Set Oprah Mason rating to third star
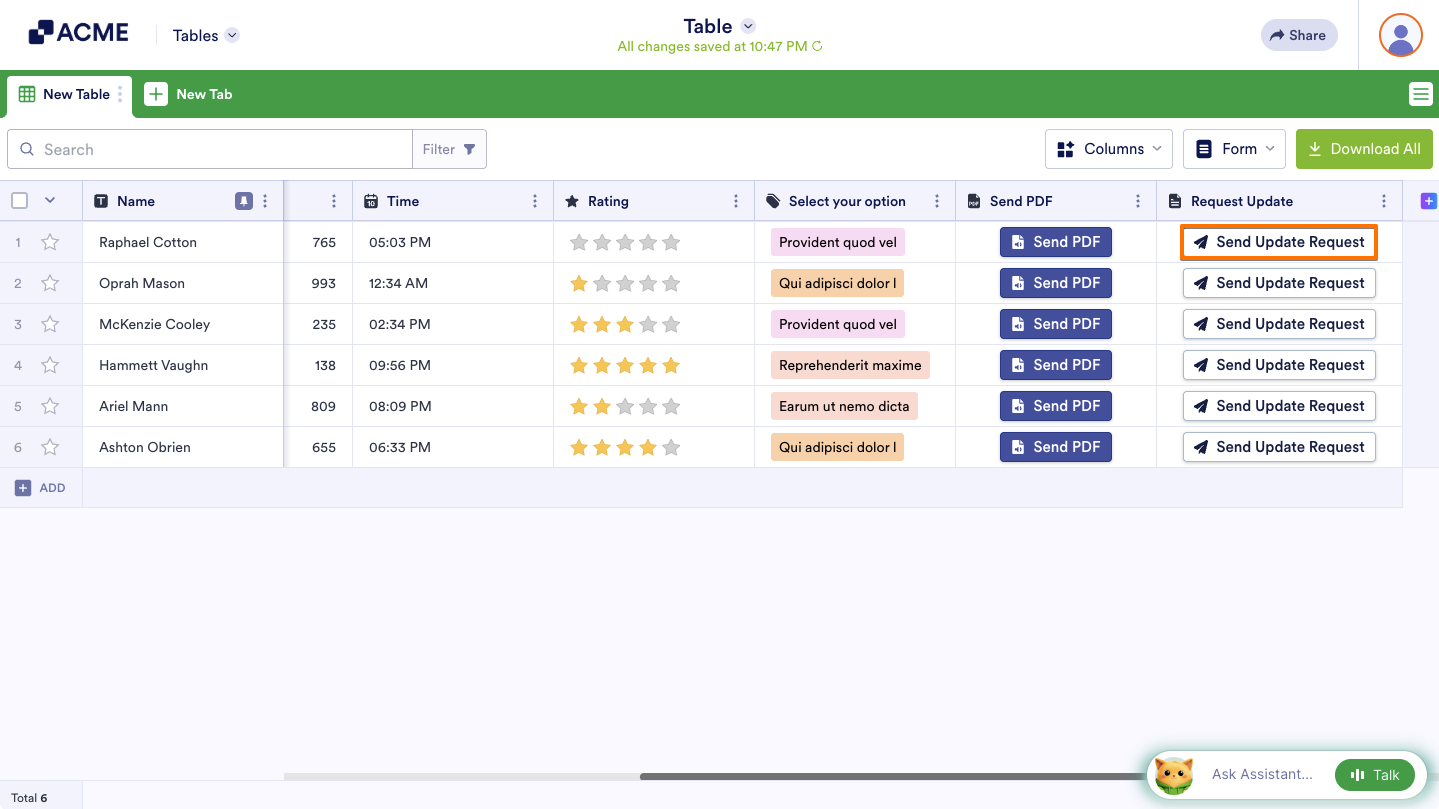 tap(625, 283)
